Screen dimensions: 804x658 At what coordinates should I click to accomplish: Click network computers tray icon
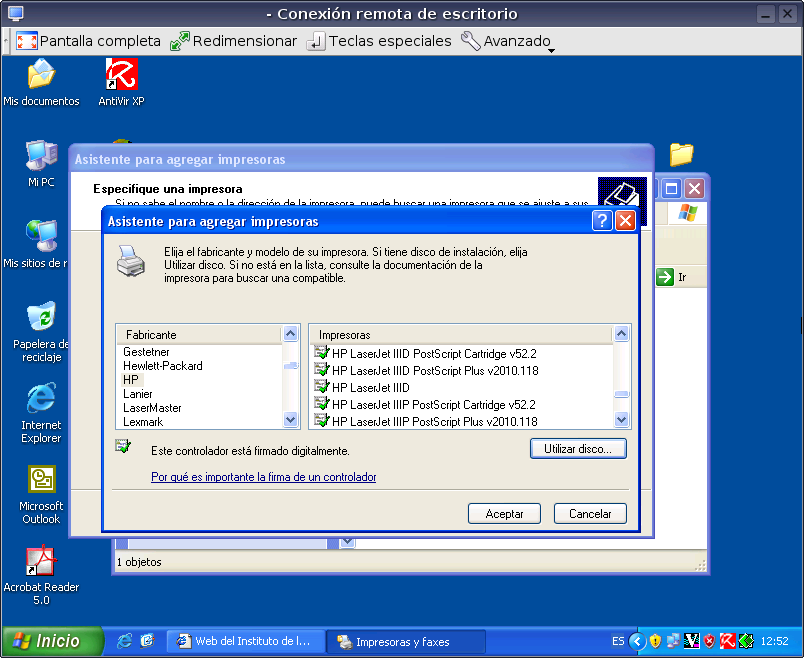pos(673,641)
